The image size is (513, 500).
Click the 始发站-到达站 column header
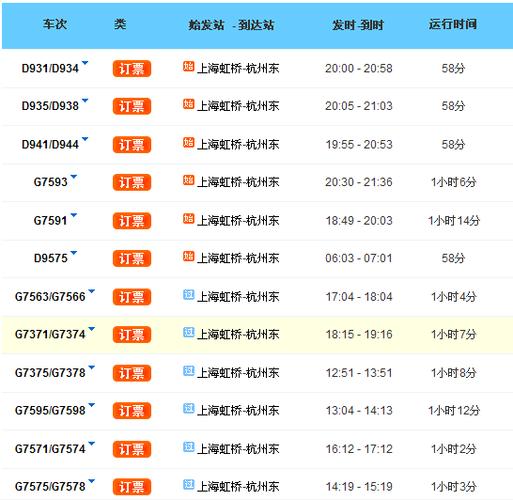(231, 25)
